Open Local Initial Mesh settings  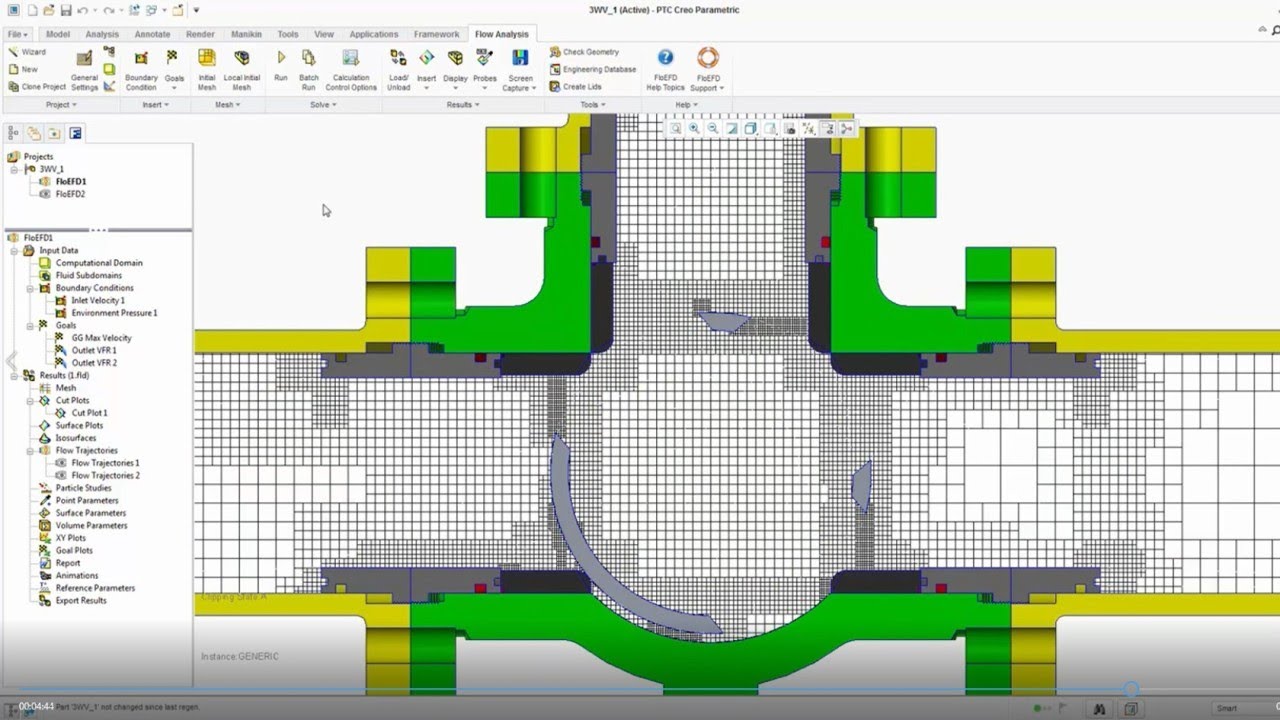tap(242, 69)
